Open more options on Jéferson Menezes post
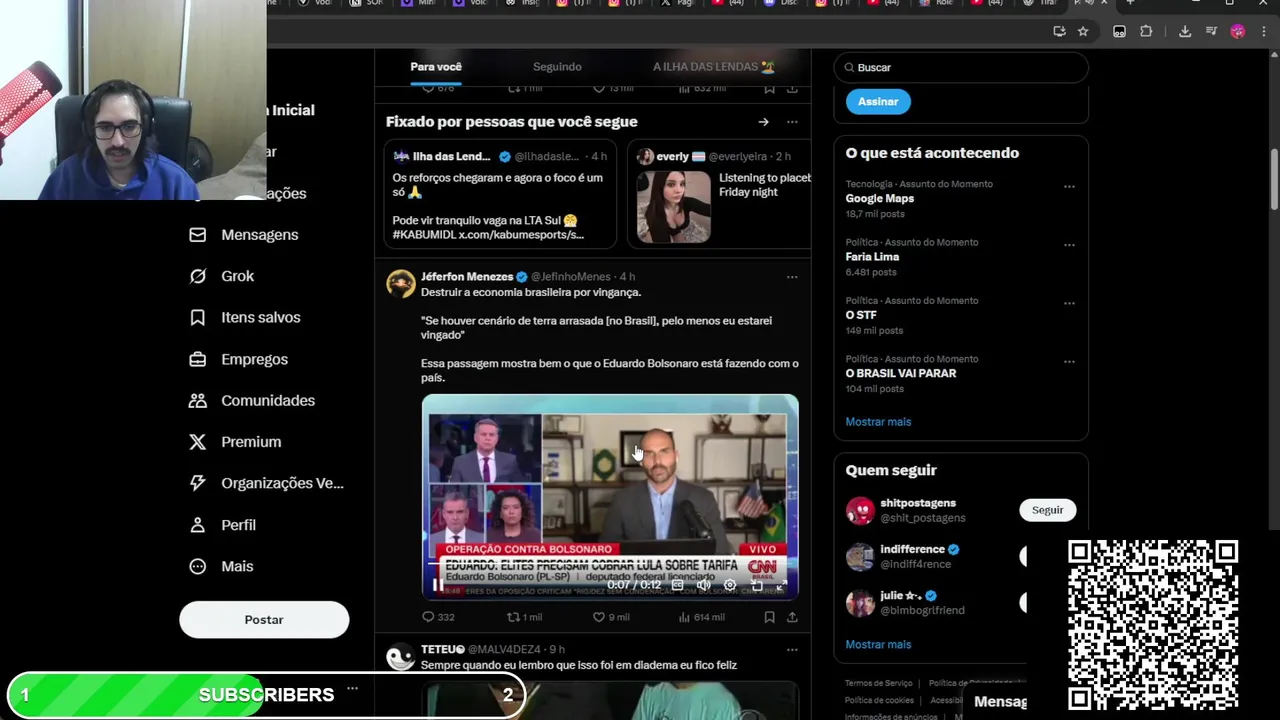The width and height of the screenshot is (1280, 720). point(792,277)
